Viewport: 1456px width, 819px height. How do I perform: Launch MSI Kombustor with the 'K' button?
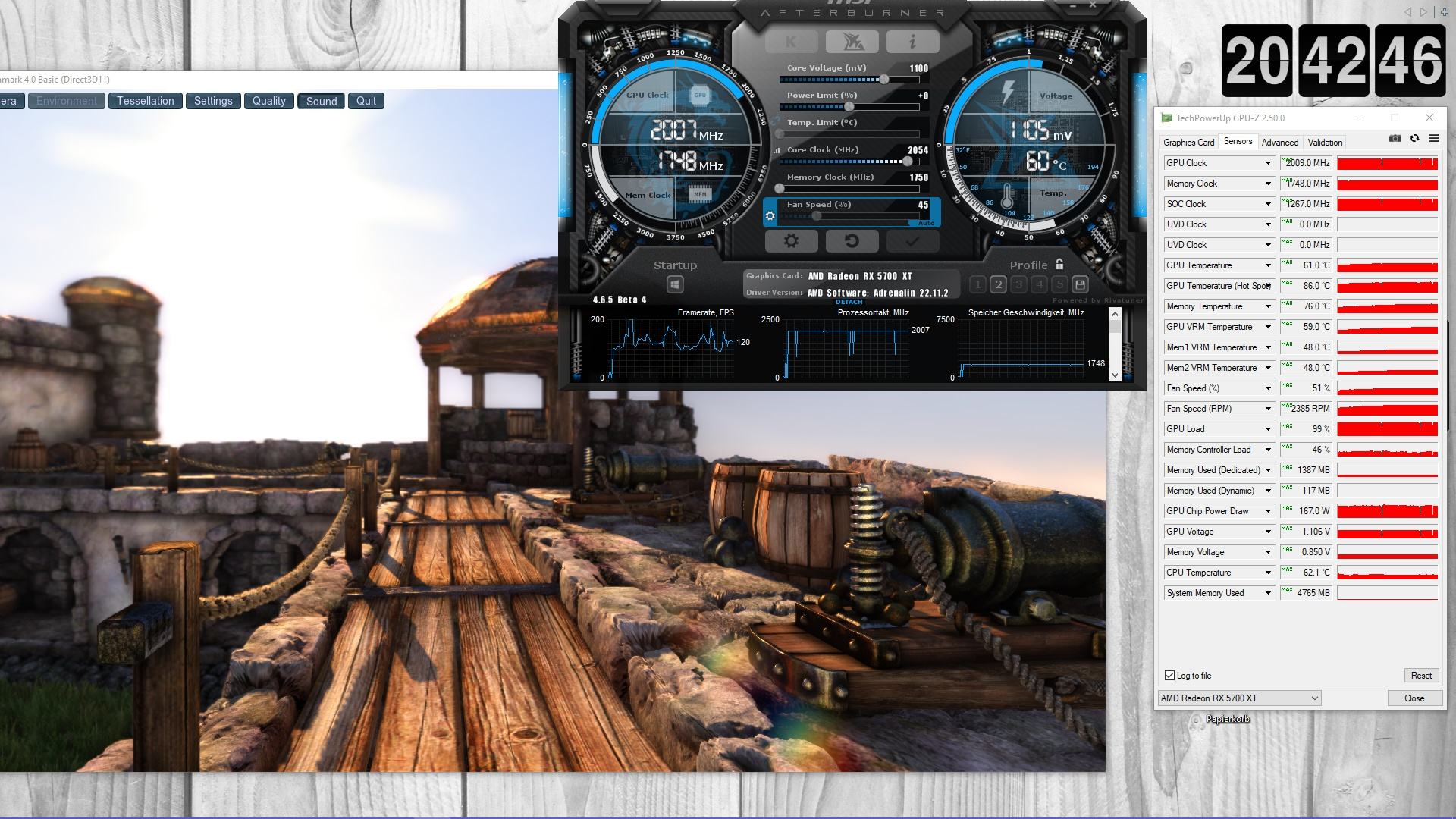coord(791,42)
